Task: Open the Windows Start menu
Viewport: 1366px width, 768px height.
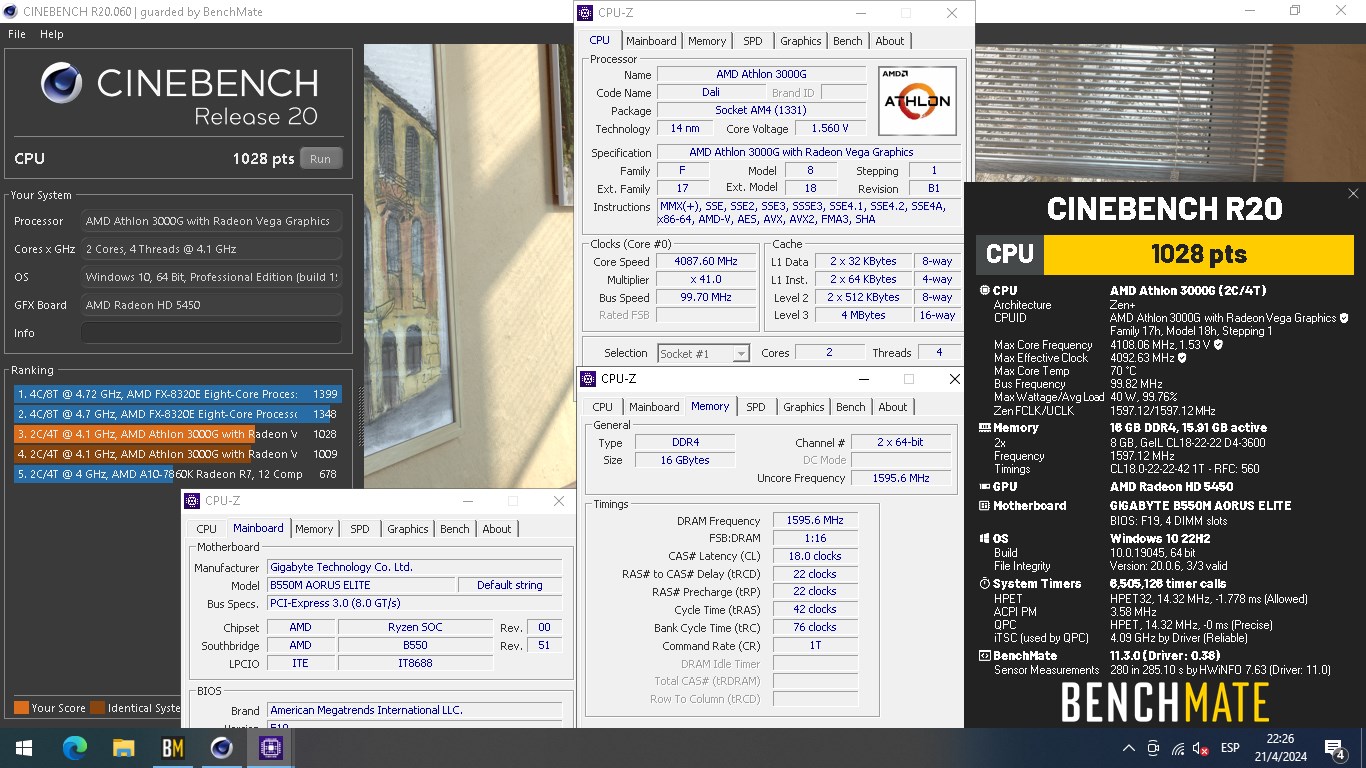Action: coord(23,747)
